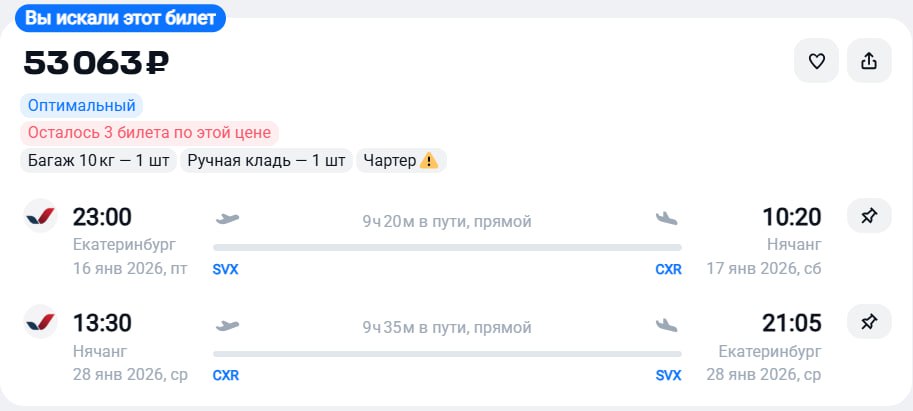Click the landing plane icon on outbound flight
This screenshot has width=913, height=411.
pos(667,218)
